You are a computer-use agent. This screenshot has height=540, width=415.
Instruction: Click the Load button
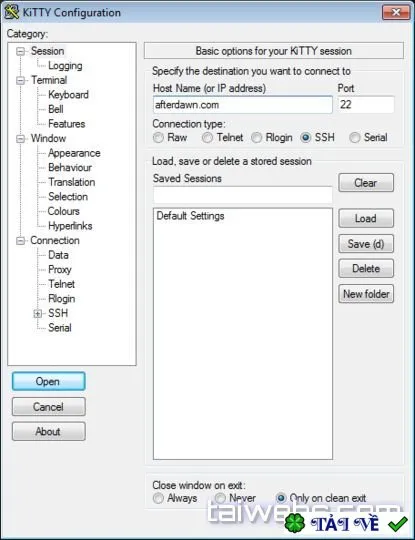pos(366,218)
